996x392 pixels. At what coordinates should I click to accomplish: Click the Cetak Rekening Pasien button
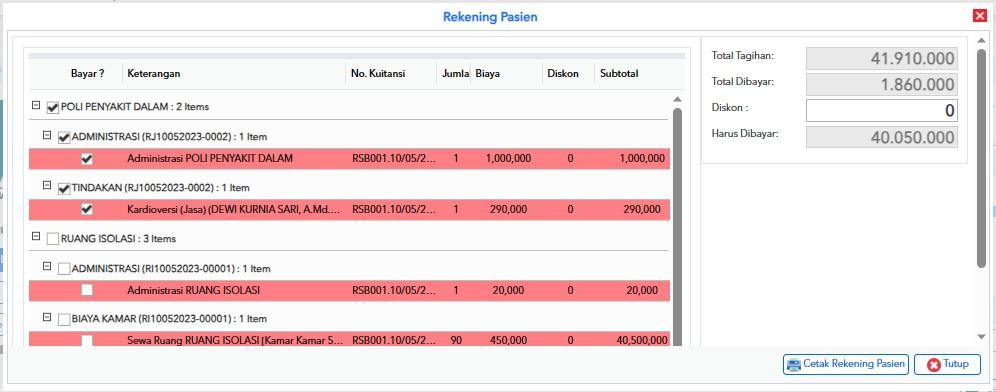[x=845, y=365]
